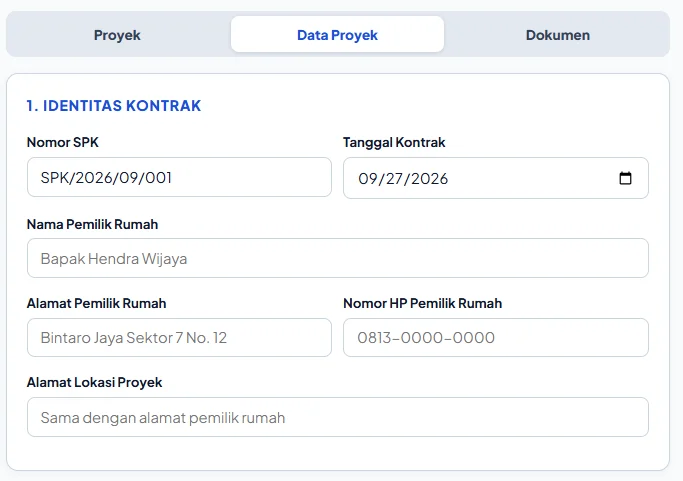Screen dimensions: 683x481
Task: Click the '1. IDENTITAS KONTRAK' heading
Action: (x=114, y=106)
